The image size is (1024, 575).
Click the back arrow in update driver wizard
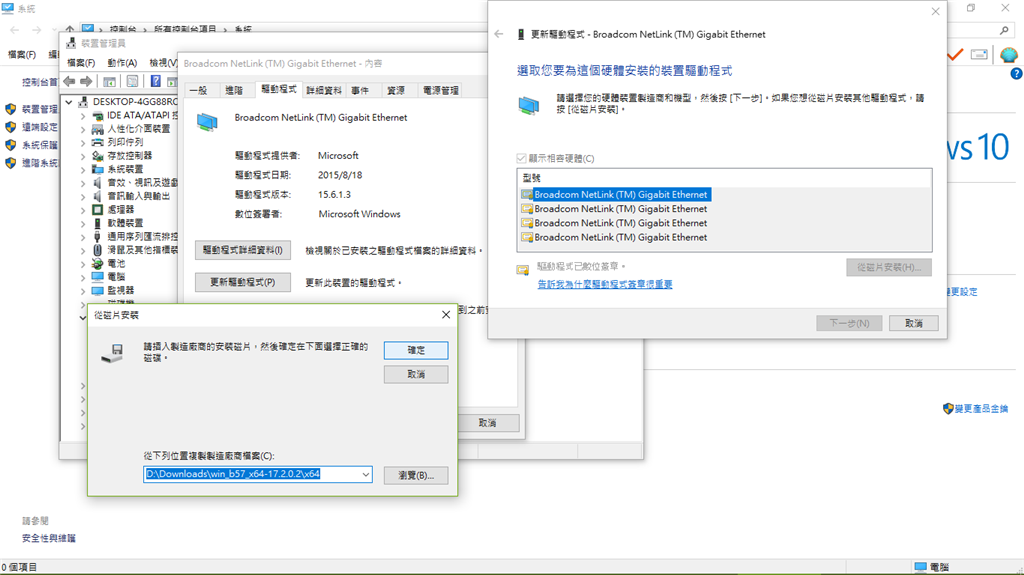click(499, 34)
